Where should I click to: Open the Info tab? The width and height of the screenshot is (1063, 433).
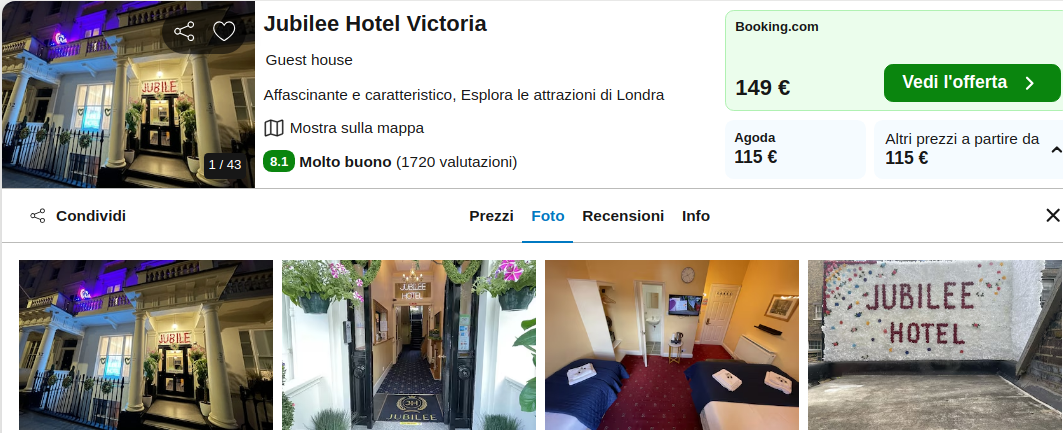pos(696,216)
